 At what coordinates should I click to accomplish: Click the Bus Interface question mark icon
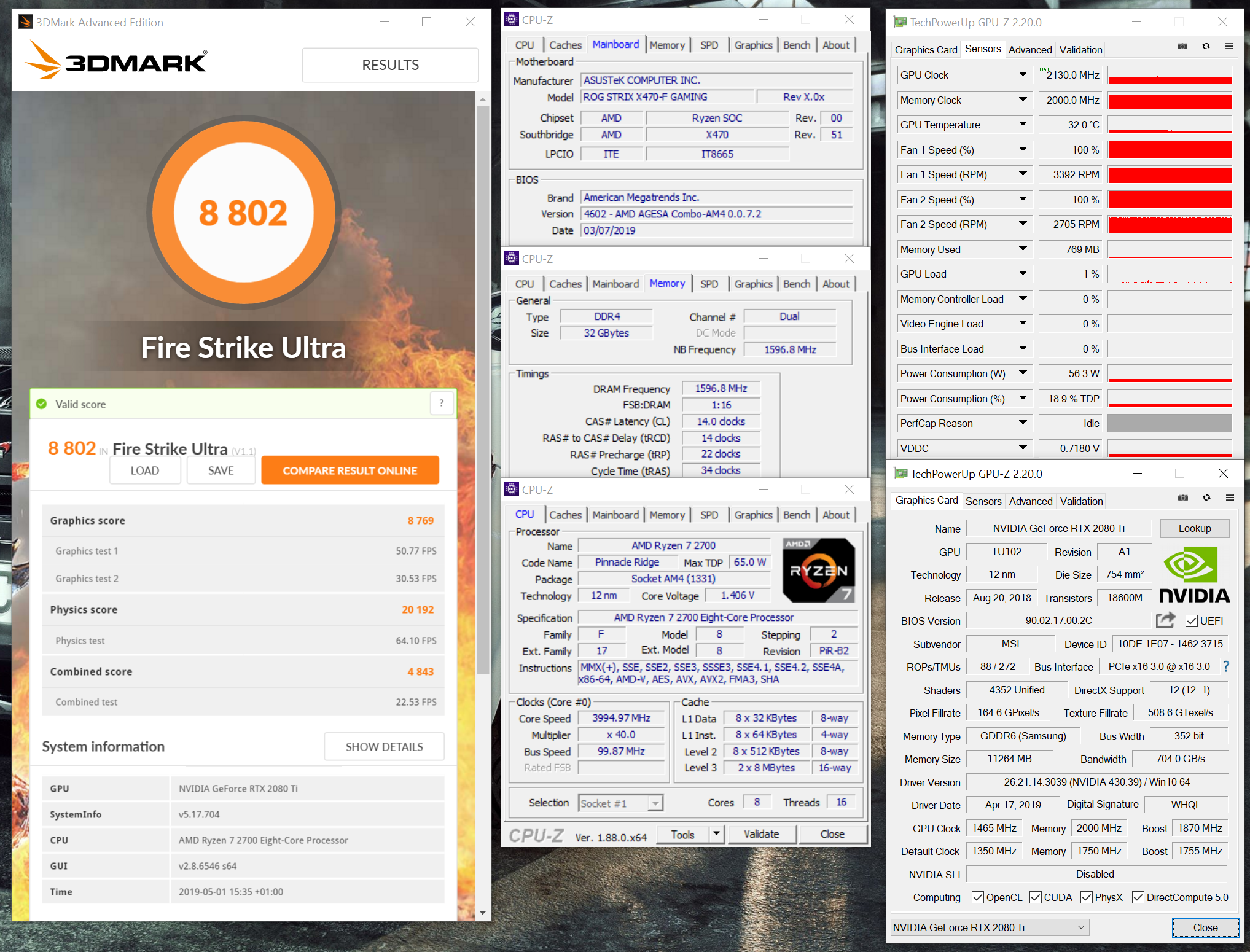point(1226,666)
